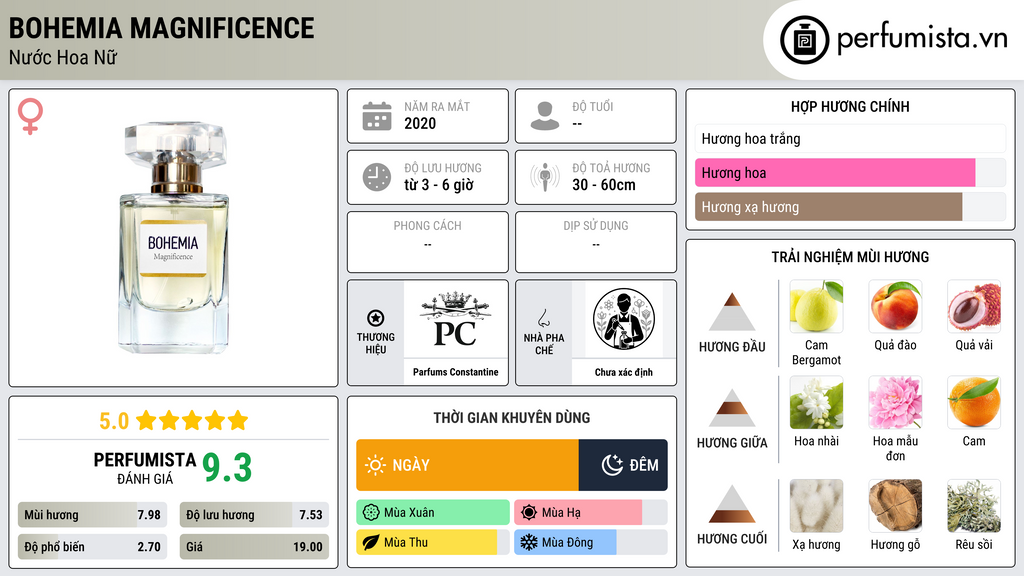Image resolution: width=1024 pixels, height=576 pixels.
Task: Click the pink Mùa Hạ season bar
Action: [578, 513]
